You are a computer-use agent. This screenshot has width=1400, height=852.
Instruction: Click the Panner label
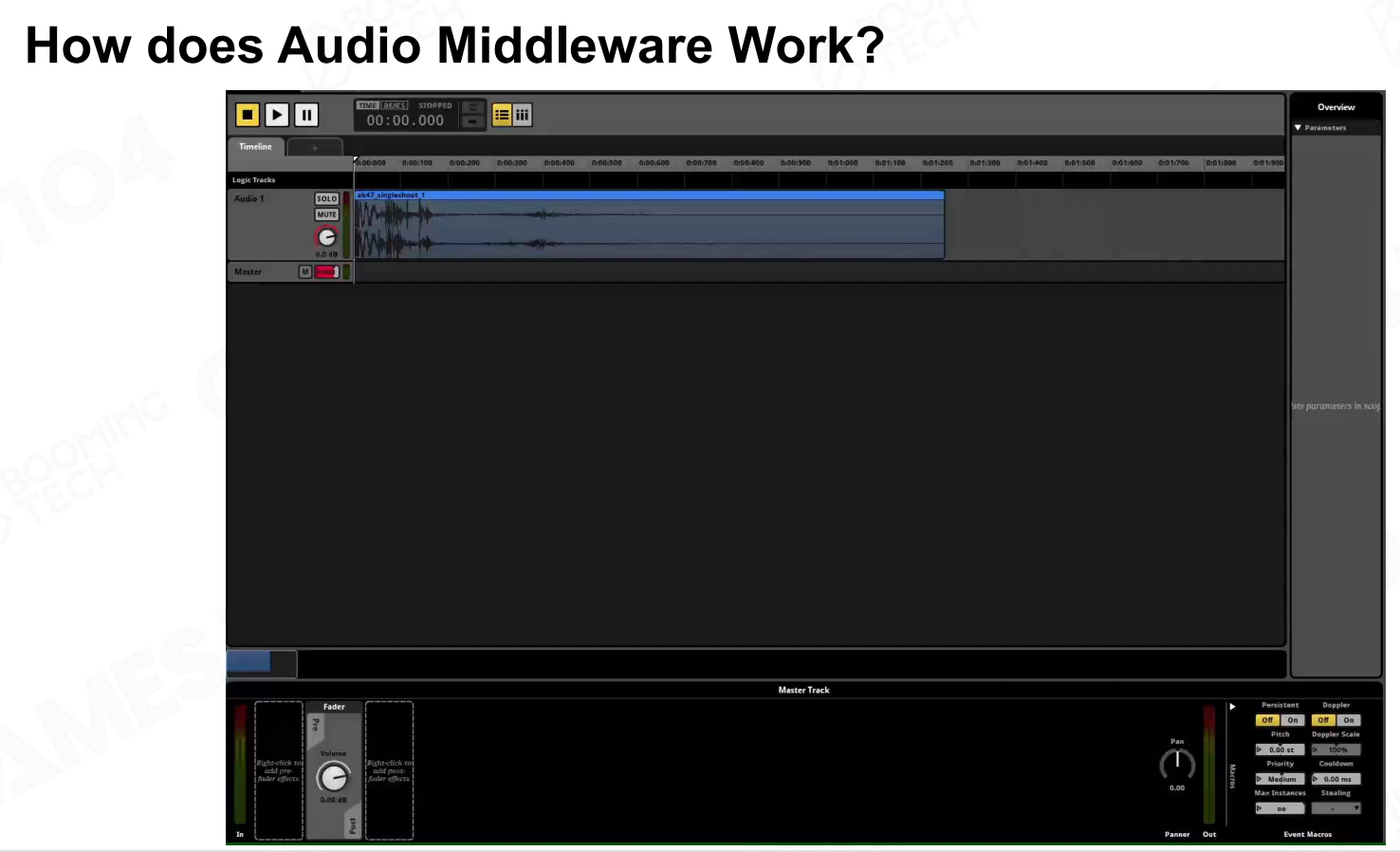coord(1177,835)
